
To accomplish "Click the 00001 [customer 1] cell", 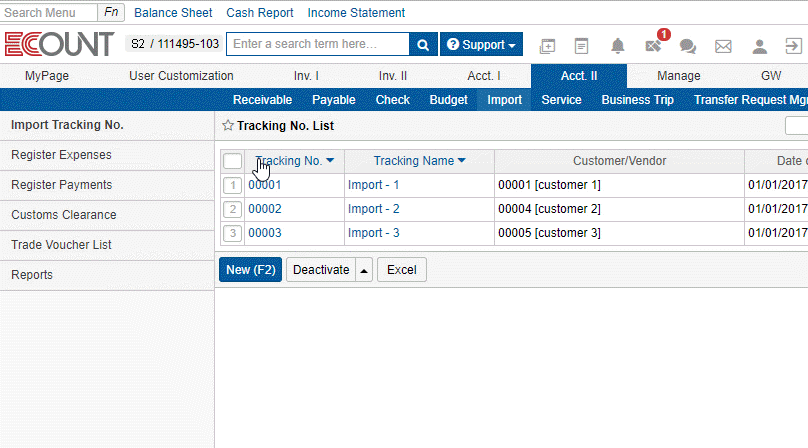I will [619, 185].
